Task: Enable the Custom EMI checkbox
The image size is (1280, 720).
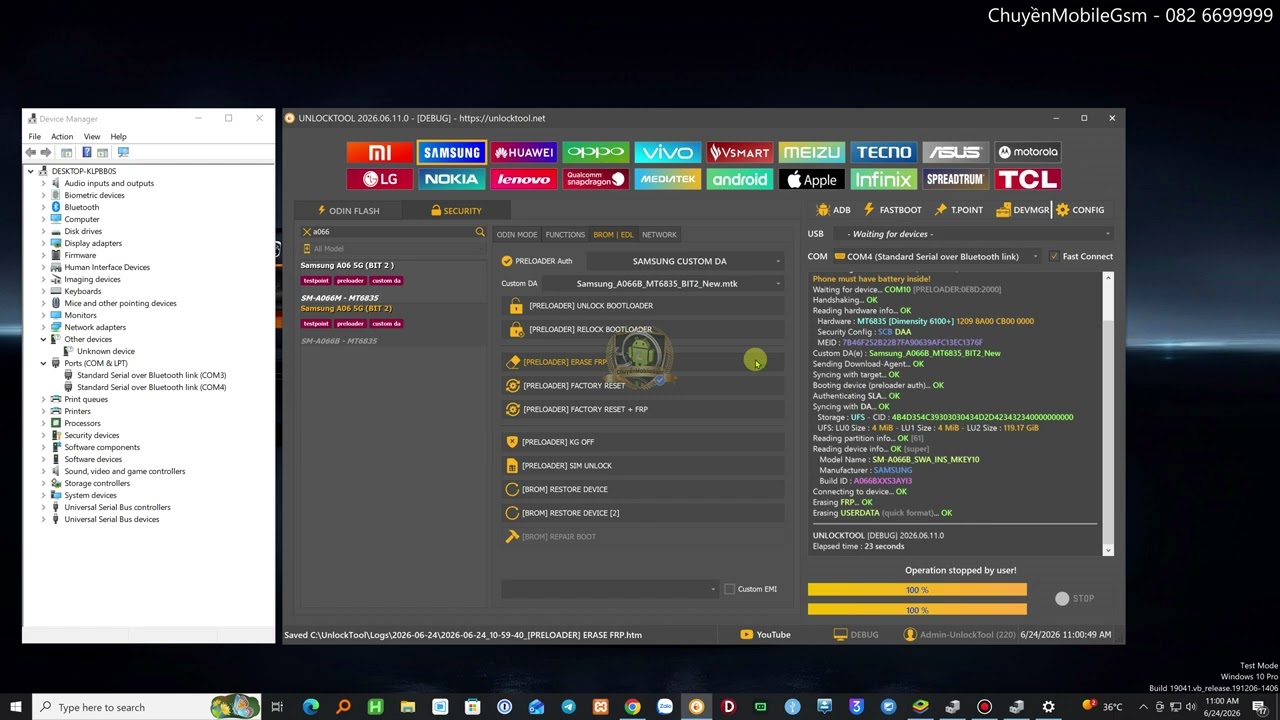Action: click(x=729, y=589)
